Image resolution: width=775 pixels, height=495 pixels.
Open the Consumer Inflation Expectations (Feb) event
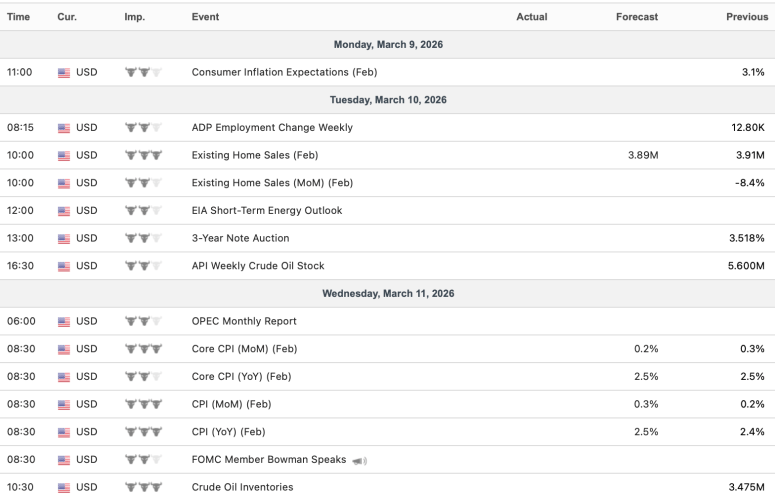click(284, 73)
